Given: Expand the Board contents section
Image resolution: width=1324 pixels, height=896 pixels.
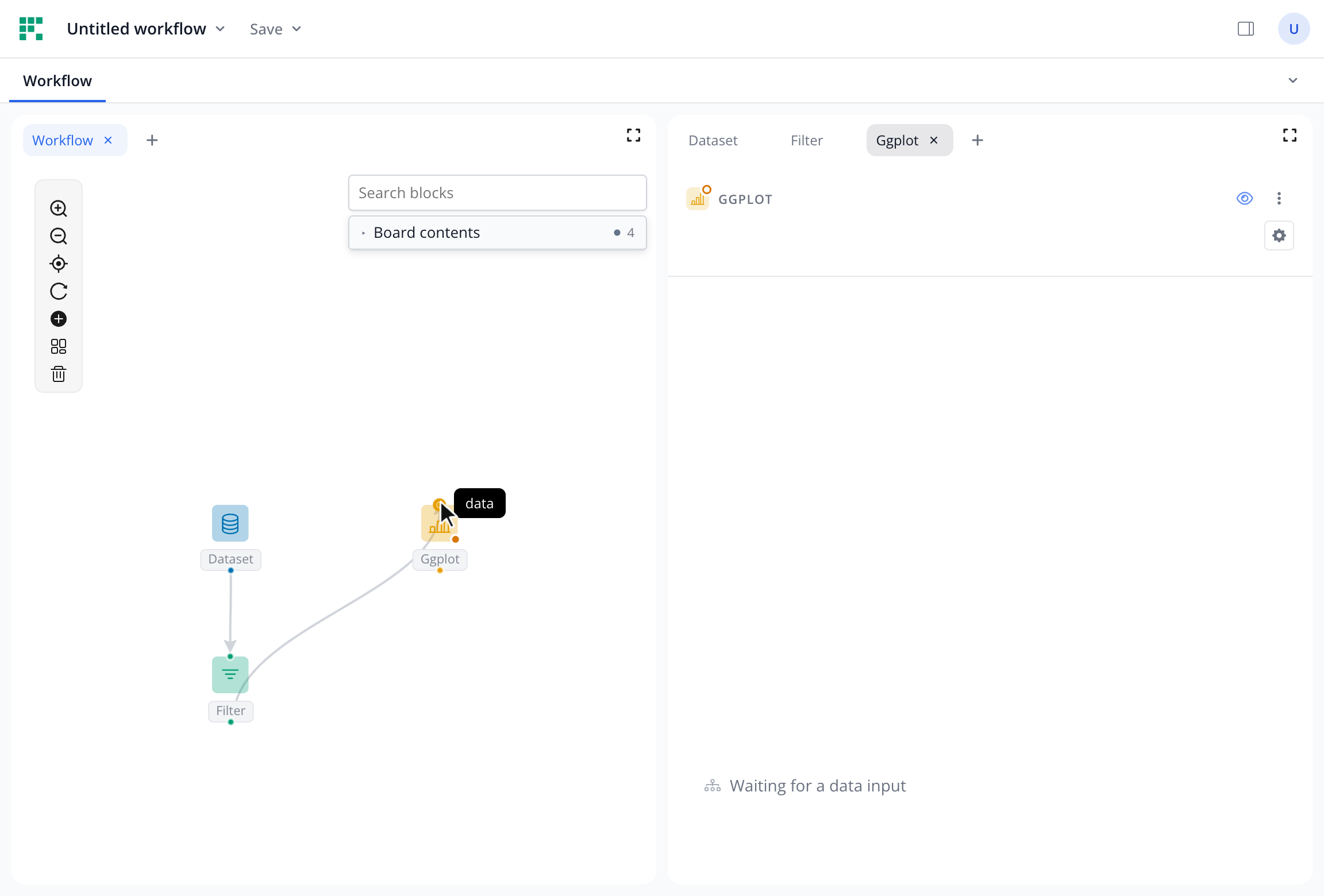Looking at the screenshot, I should pyautogui.click(x=498, y=233).
